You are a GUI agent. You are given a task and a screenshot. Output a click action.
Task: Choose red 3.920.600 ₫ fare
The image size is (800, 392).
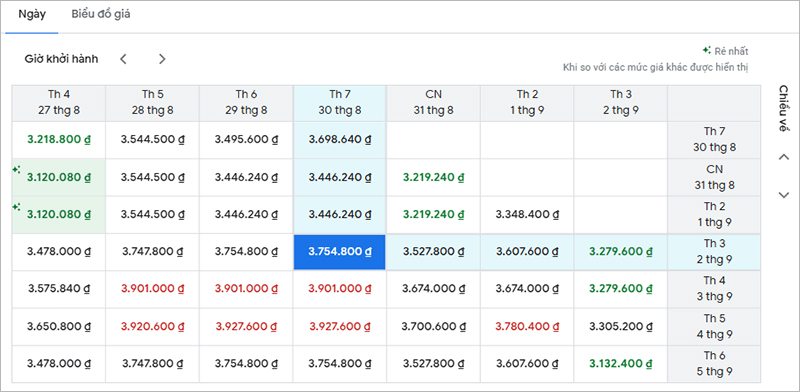152,326
